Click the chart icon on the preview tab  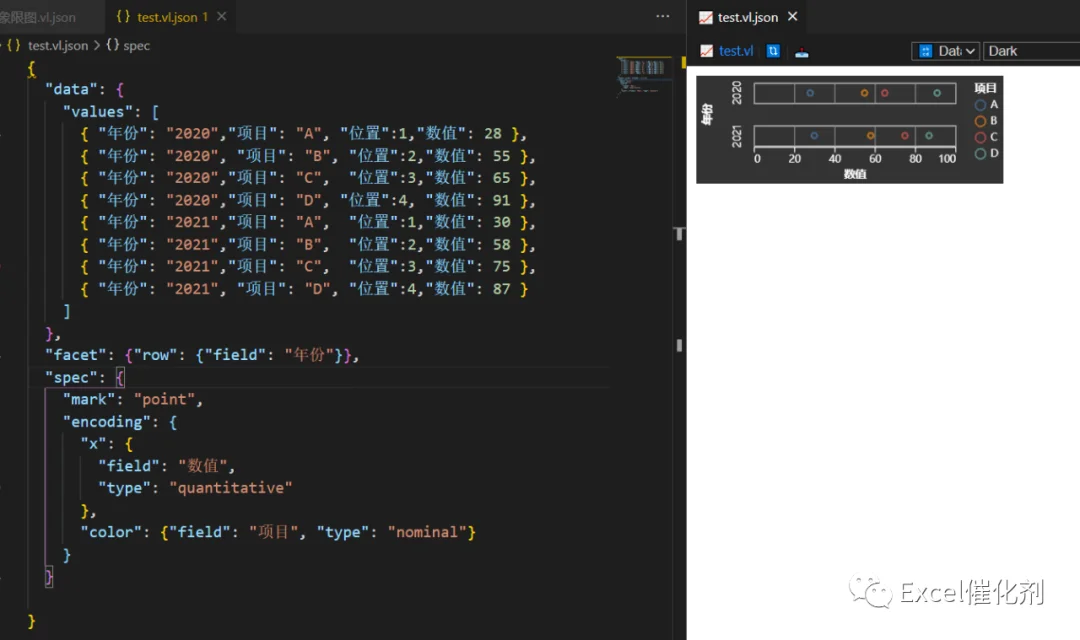705,17
